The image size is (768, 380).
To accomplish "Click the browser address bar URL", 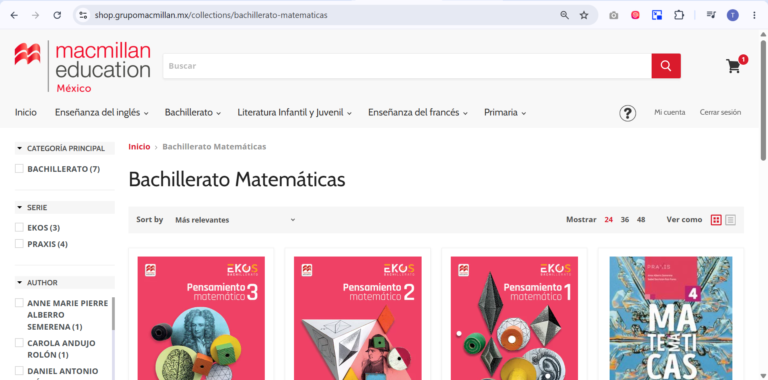I will coord(211,15).
